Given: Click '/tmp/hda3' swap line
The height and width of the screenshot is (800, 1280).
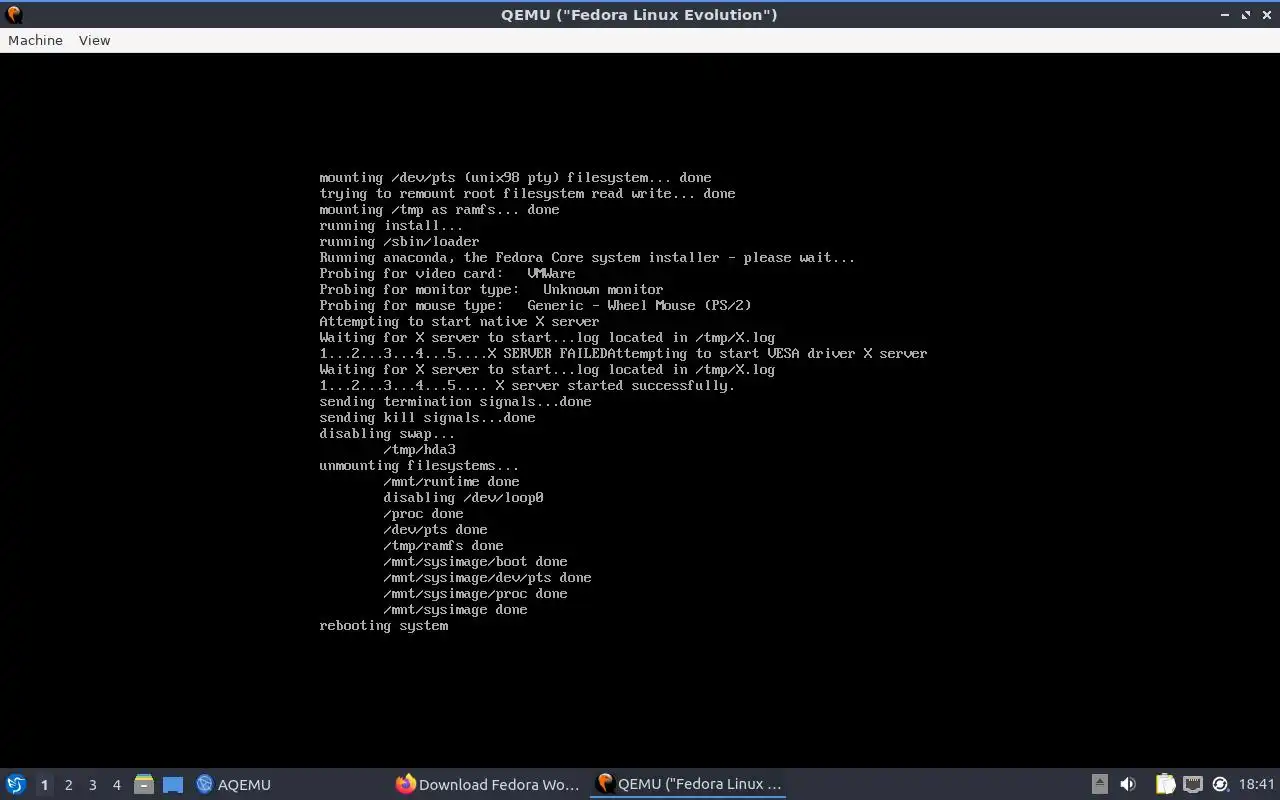Looking at the screenshot, I should coord(419,449).
